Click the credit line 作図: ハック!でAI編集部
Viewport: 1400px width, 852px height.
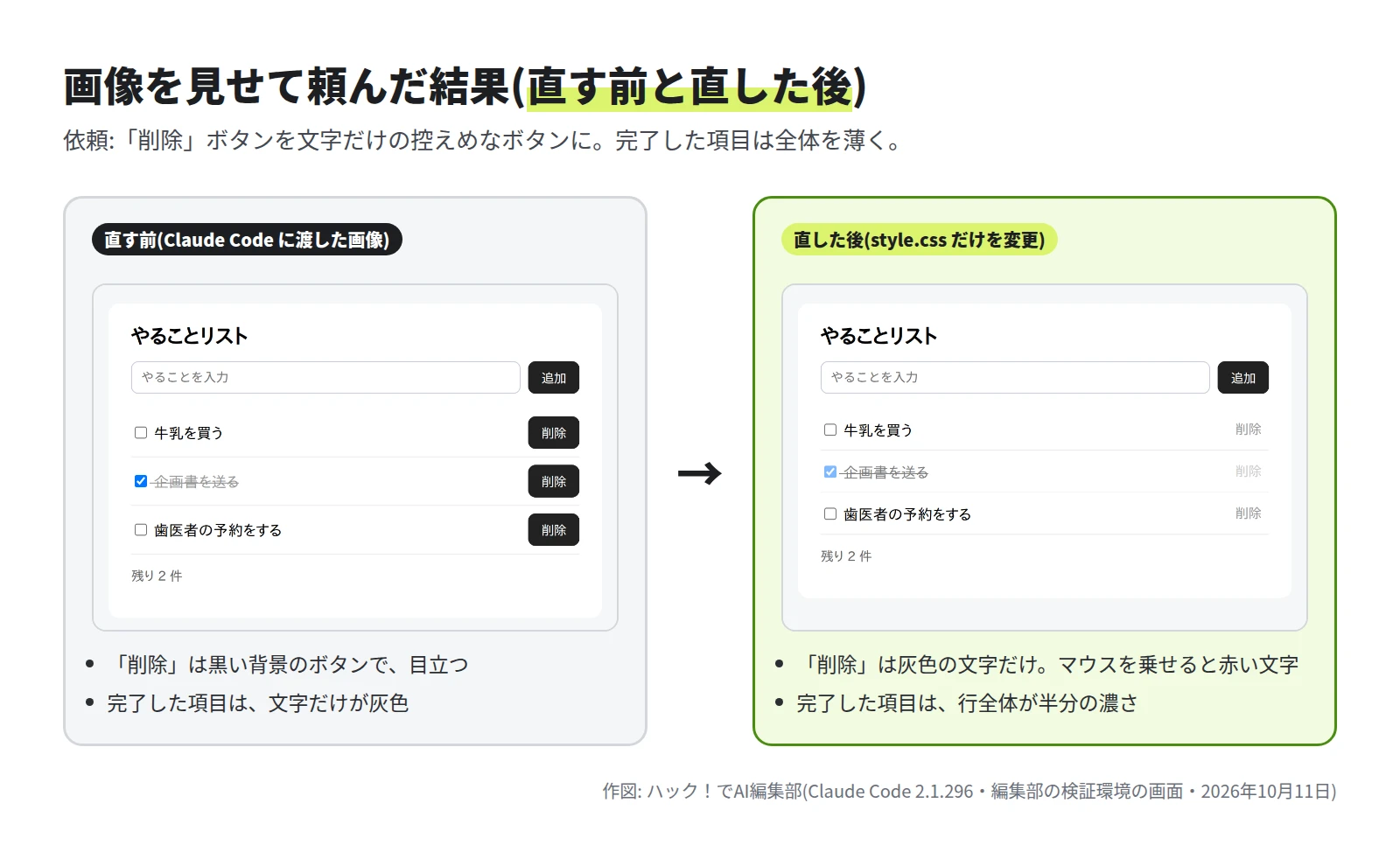[x=969, y=792]
